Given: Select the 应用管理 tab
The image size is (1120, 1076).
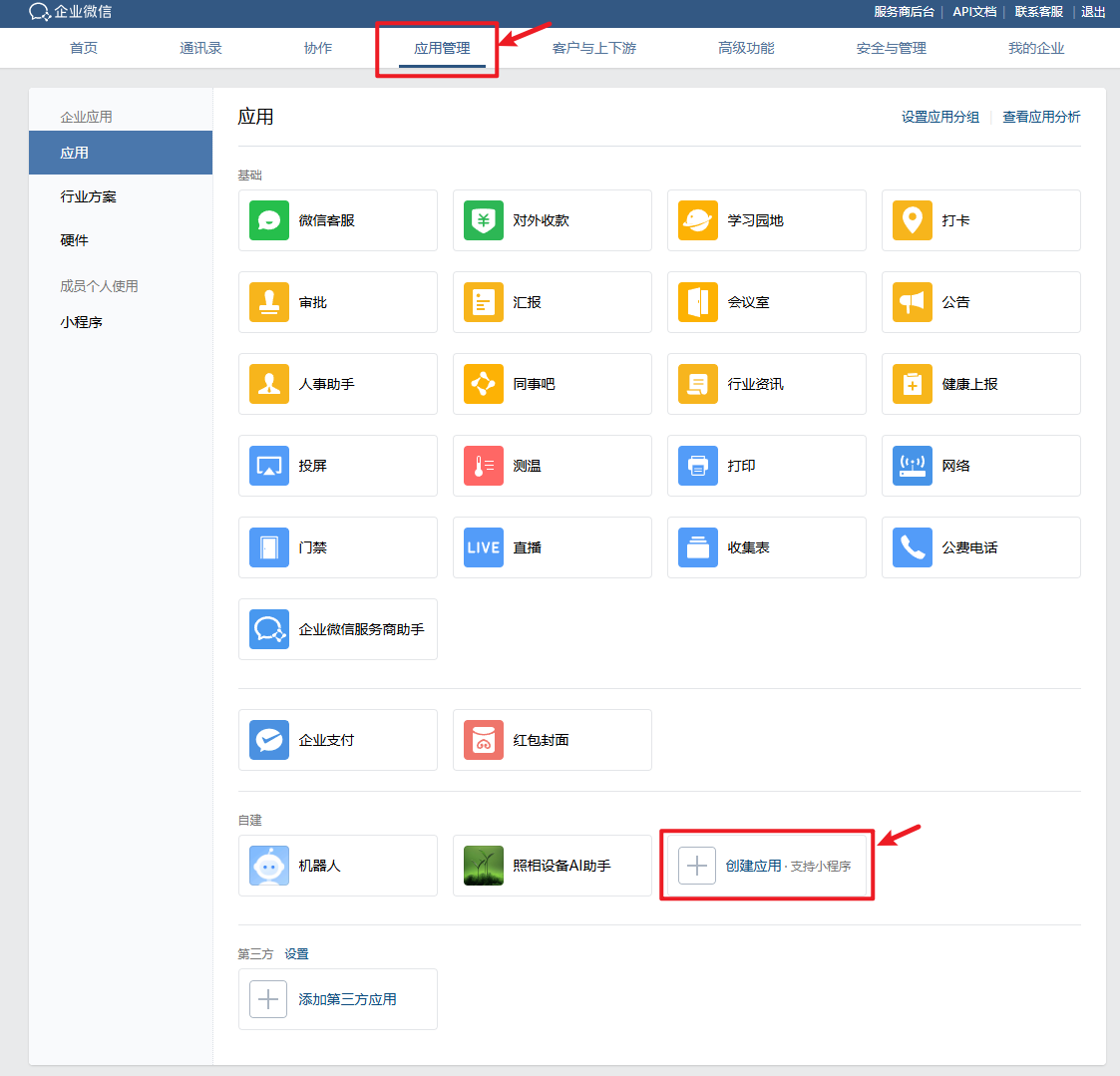Looking at the screenshot, I should click(x=442, y=48).
